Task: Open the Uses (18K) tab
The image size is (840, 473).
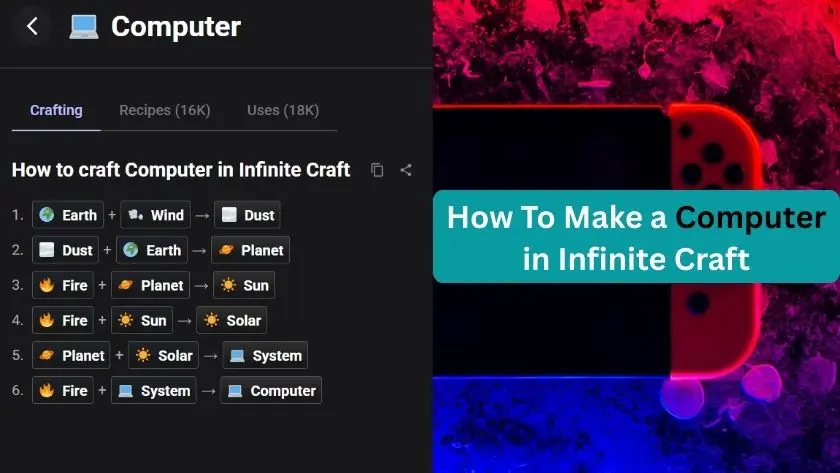Action: (283, 110)
